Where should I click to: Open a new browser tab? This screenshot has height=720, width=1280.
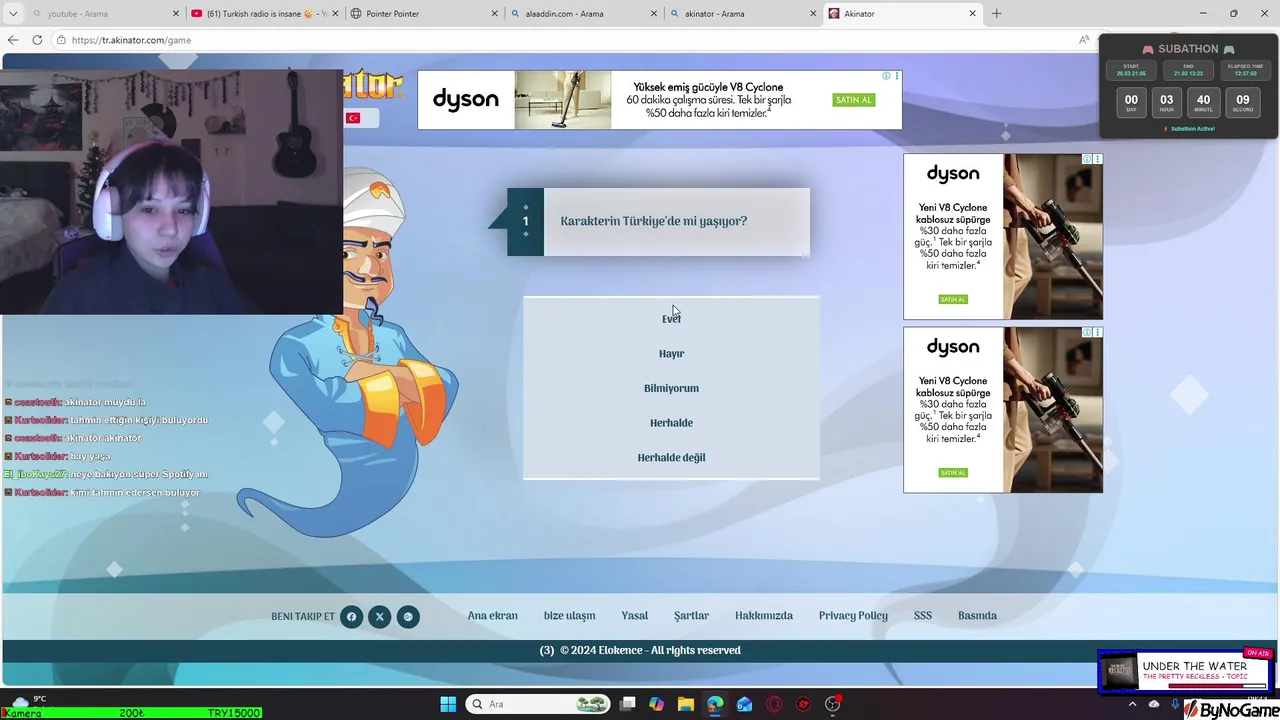[996, 14]
